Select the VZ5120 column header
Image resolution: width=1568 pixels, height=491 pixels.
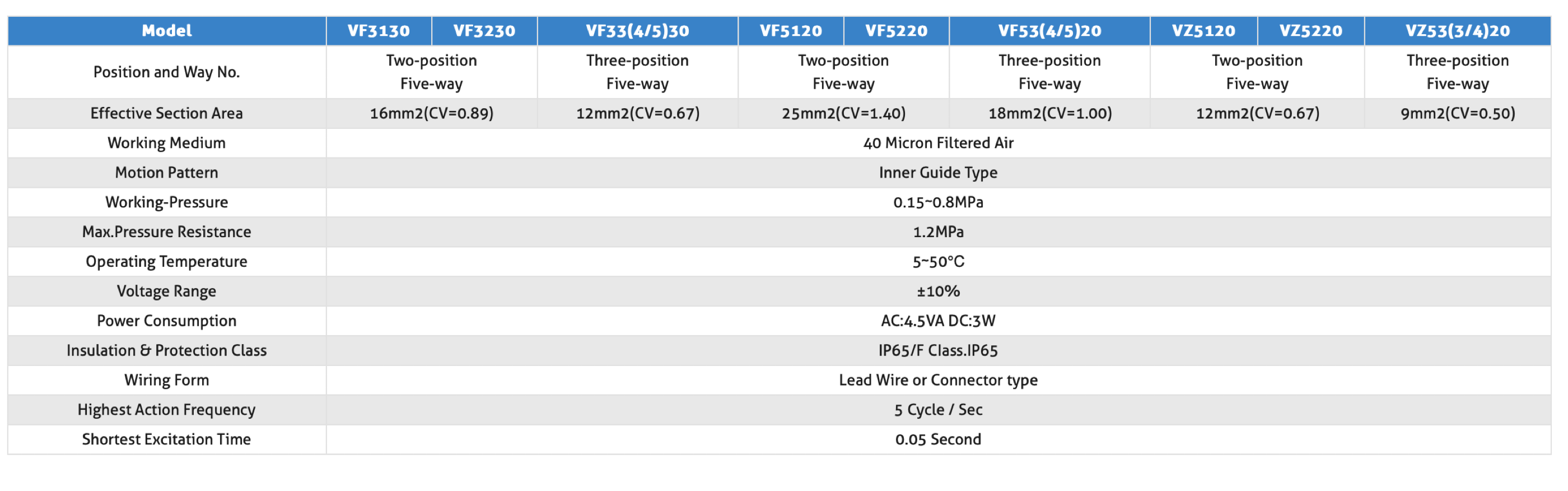(1203, 31)
